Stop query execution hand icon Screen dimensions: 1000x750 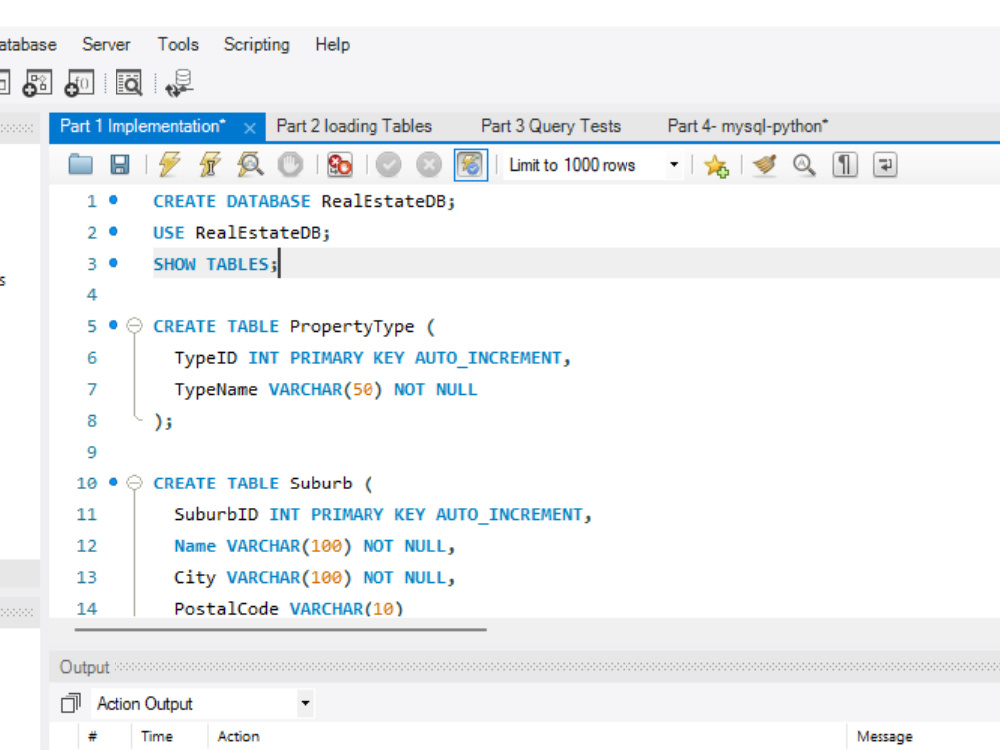(x=290, y=165)
